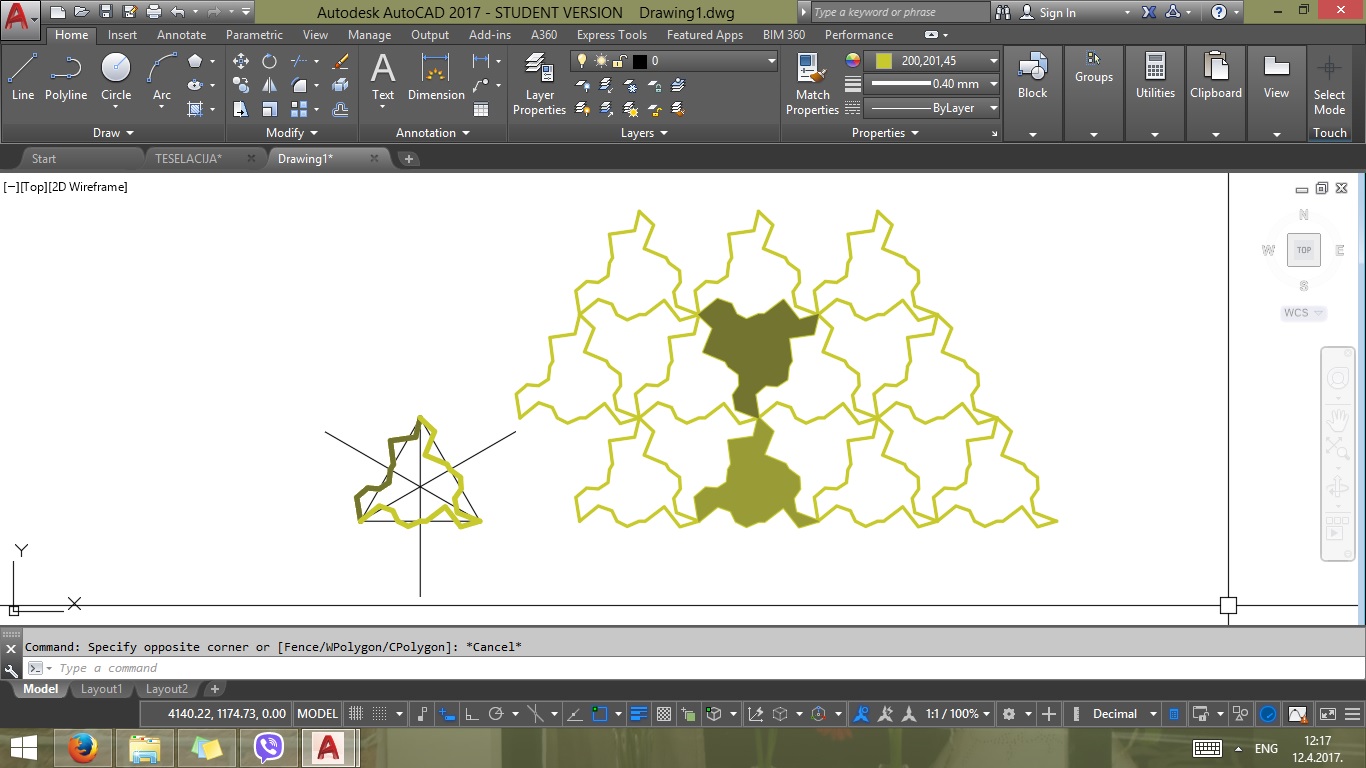This screenshot has width=1366, height=768.
Task: Expand the Annotation panel
Action: pos(432,133)
